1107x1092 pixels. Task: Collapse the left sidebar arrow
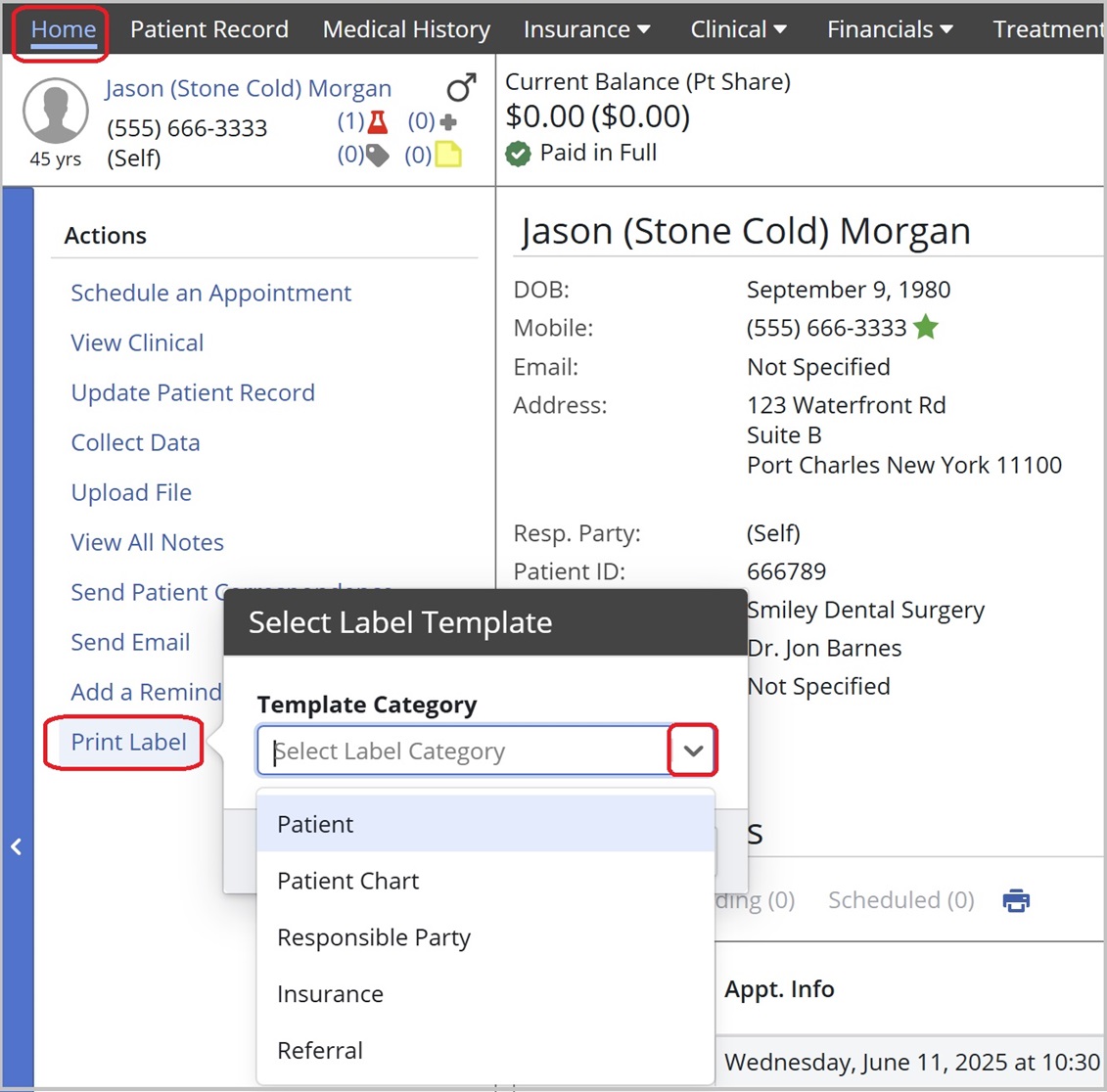[17, 847]
